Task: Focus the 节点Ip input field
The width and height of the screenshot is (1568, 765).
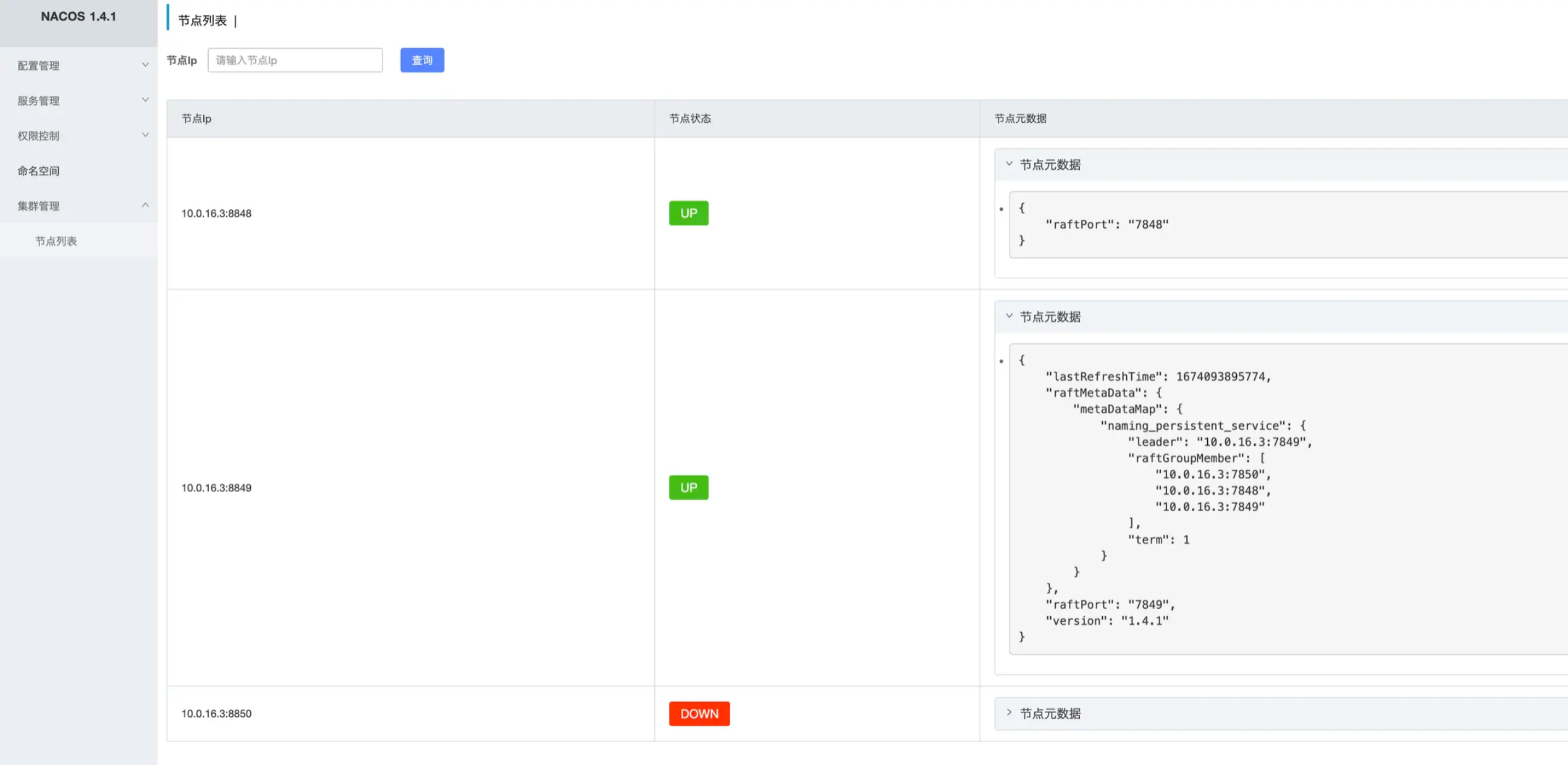Action: pos(295,60)
